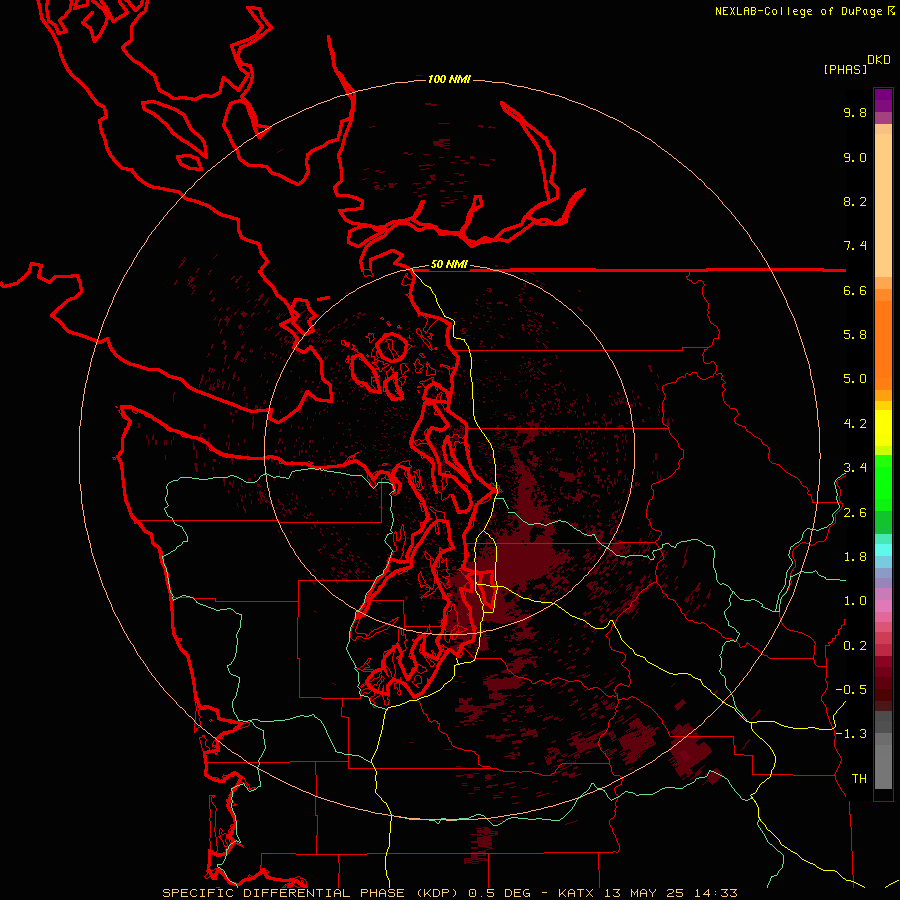Click the 0.5 DEG elevation text
The image size is (900, 900).
499,893
